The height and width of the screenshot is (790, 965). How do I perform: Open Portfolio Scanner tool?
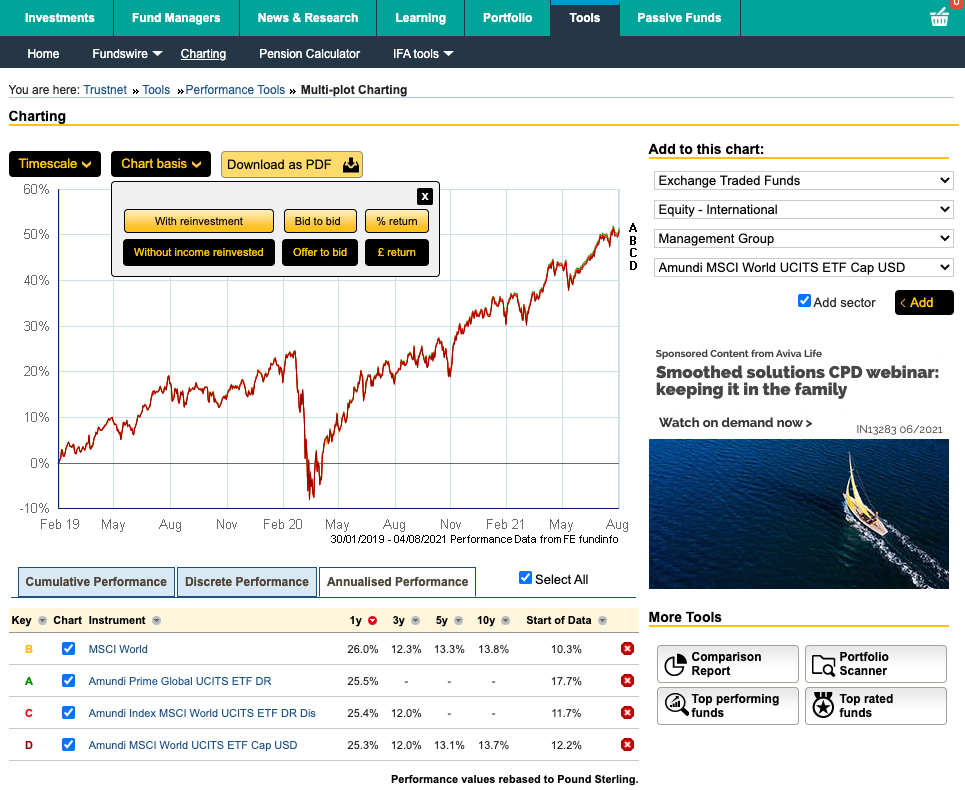click(875, 664)
